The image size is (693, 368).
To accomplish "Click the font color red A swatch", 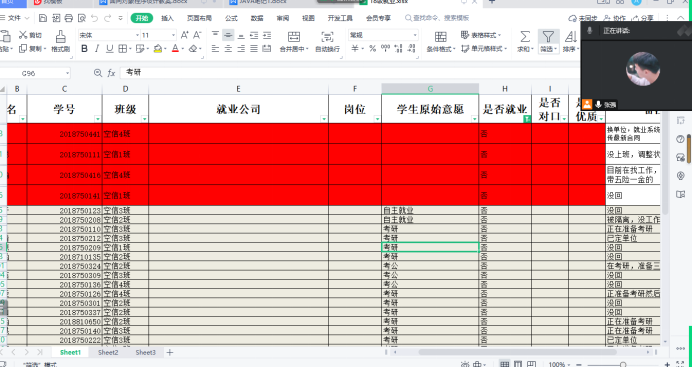I will coord(175,49).
